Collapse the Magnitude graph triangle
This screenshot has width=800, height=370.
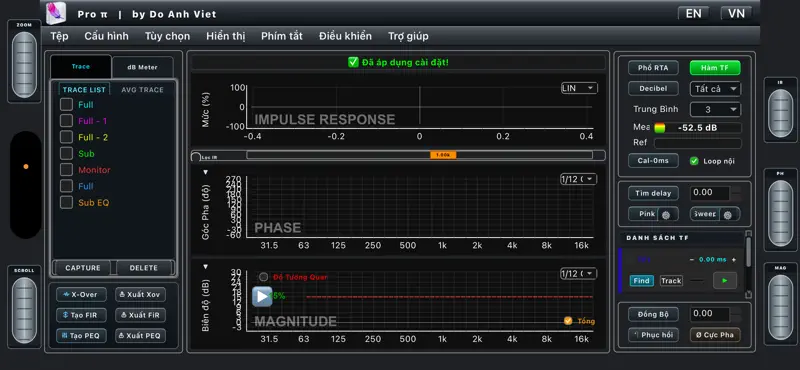click(206, 266)
